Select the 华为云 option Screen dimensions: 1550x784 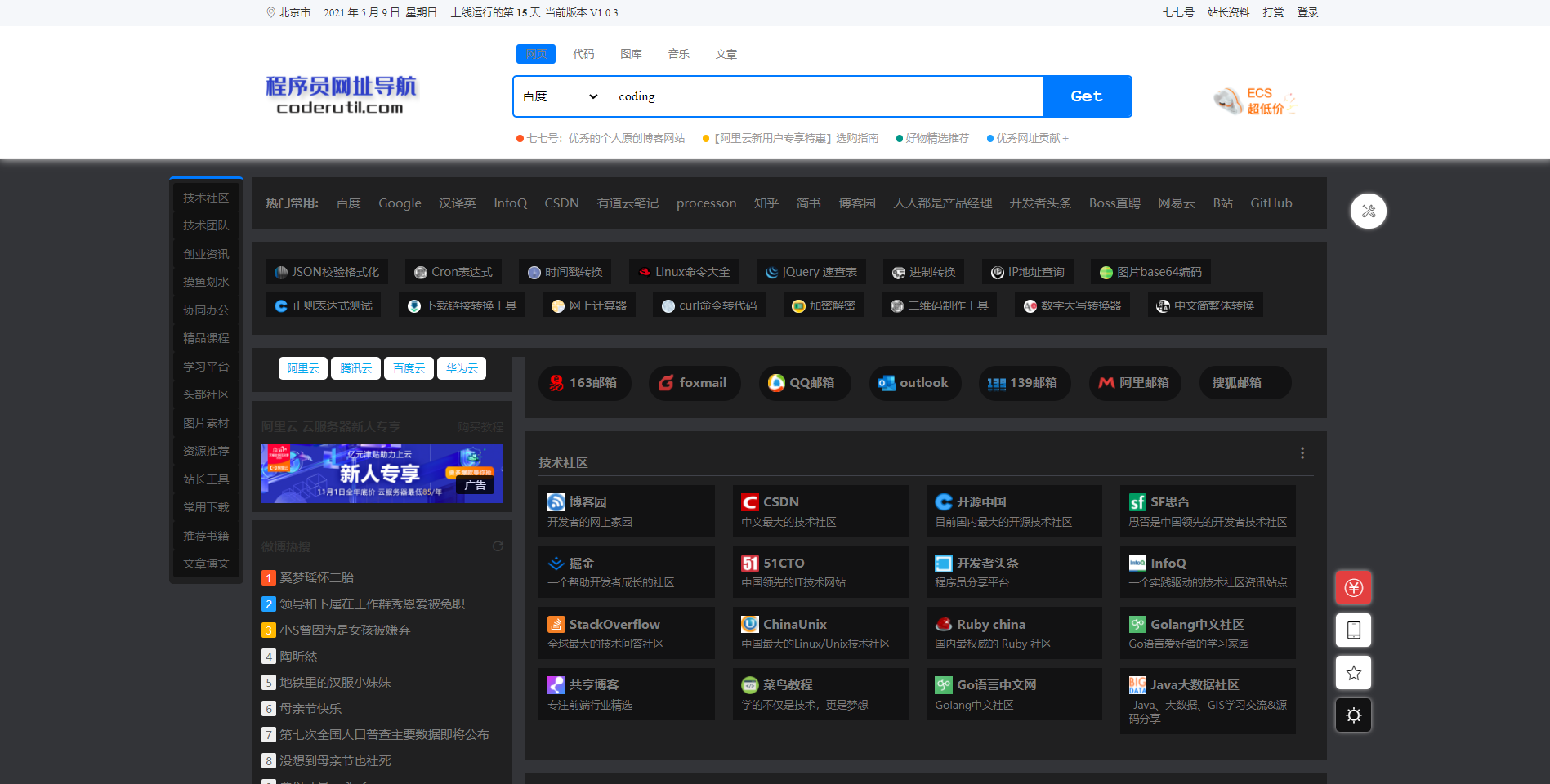(462, 367)
